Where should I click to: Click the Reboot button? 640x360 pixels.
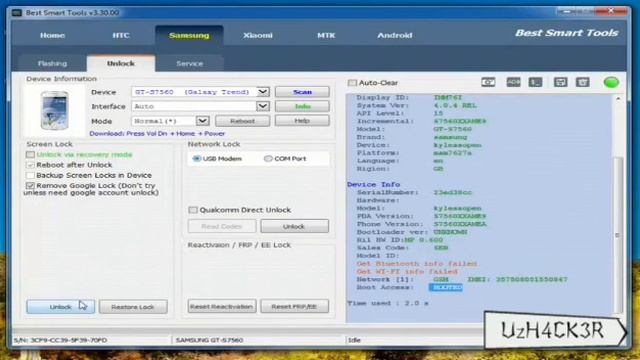click(242, 121)
